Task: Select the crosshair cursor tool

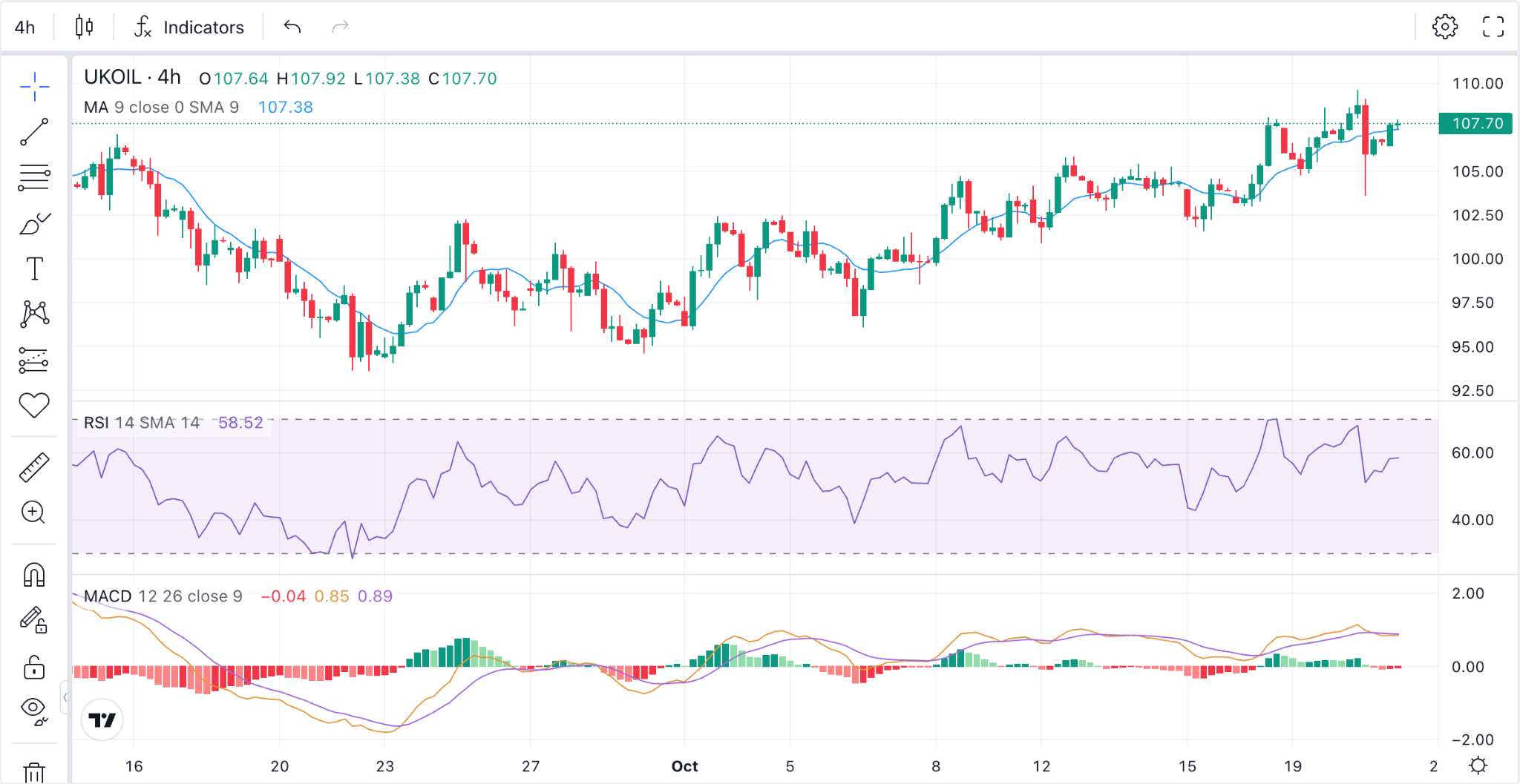Action: pyautogui.click(x=34, y=88)
